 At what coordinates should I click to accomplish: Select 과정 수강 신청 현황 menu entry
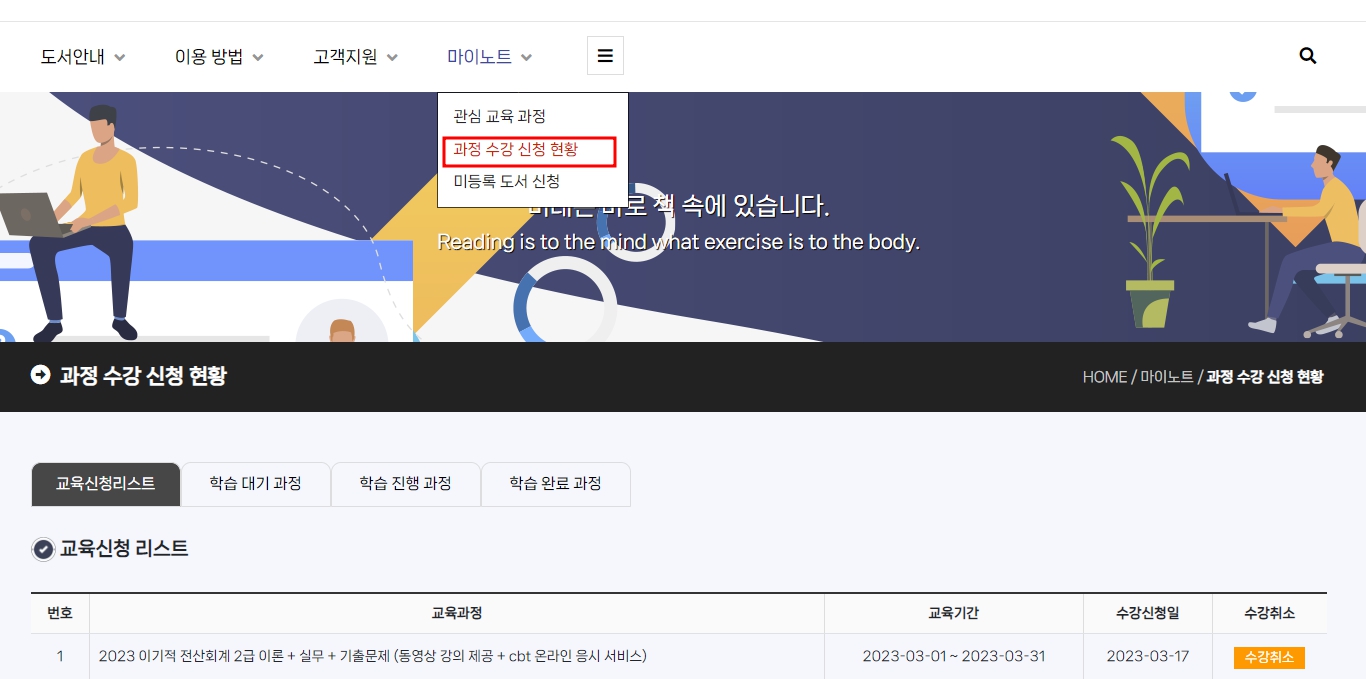click(516, 149)
